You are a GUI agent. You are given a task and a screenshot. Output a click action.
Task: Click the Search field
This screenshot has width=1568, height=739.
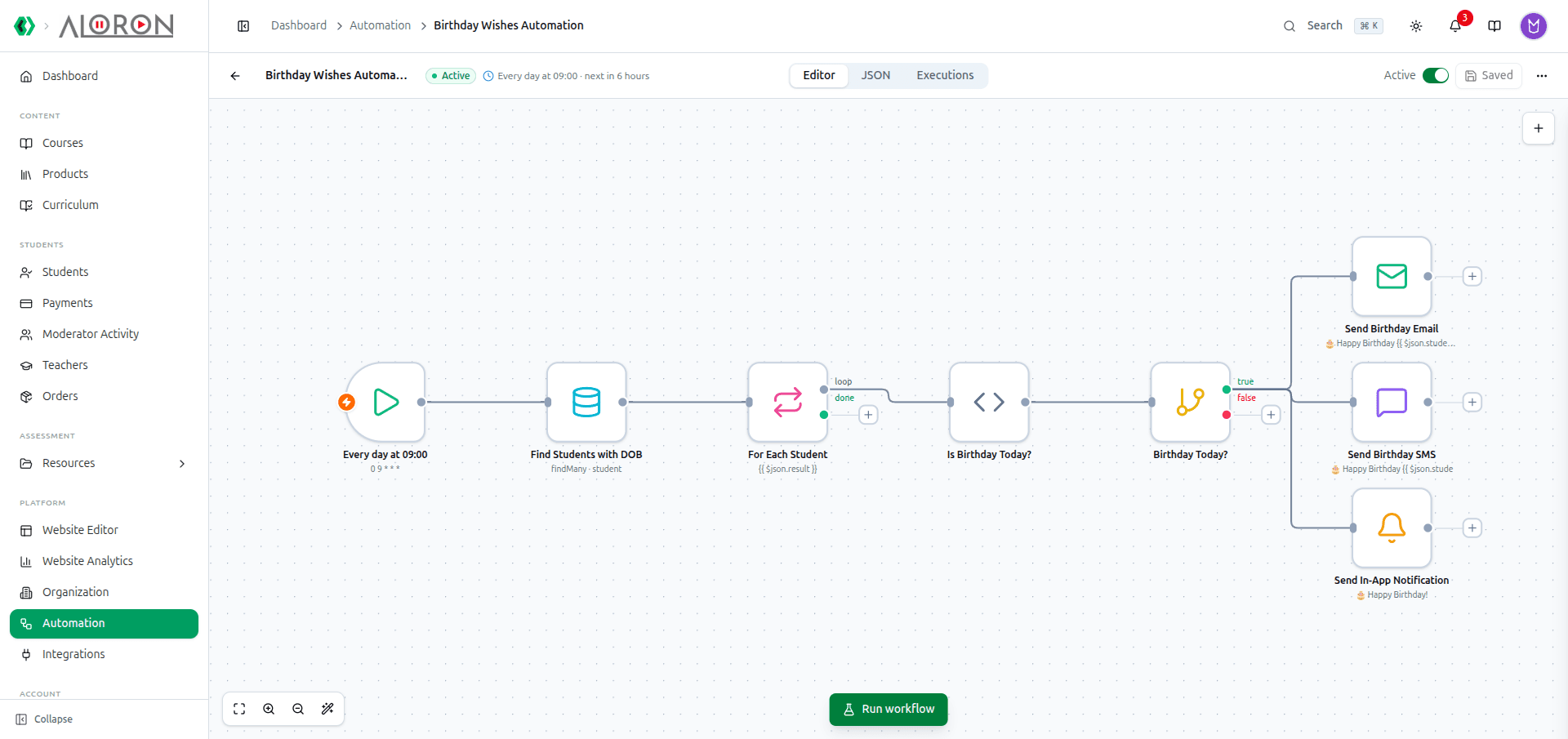pyautogui.click(x=1333, y=25)
